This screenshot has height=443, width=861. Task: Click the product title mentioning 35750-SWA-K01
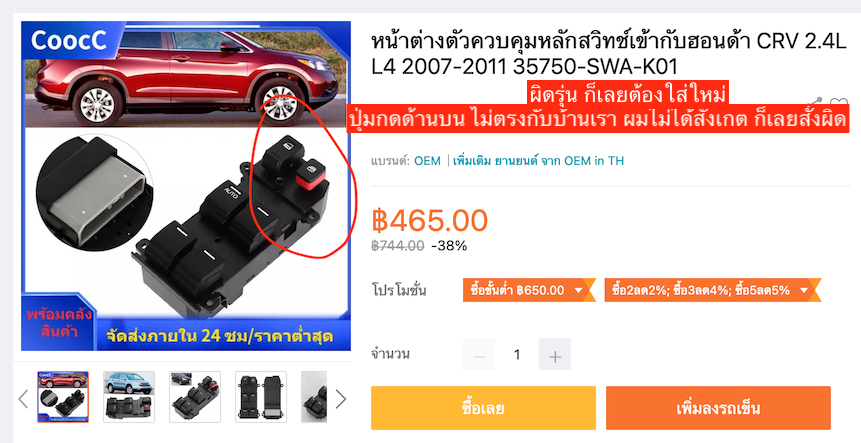(x=608, y=54)
